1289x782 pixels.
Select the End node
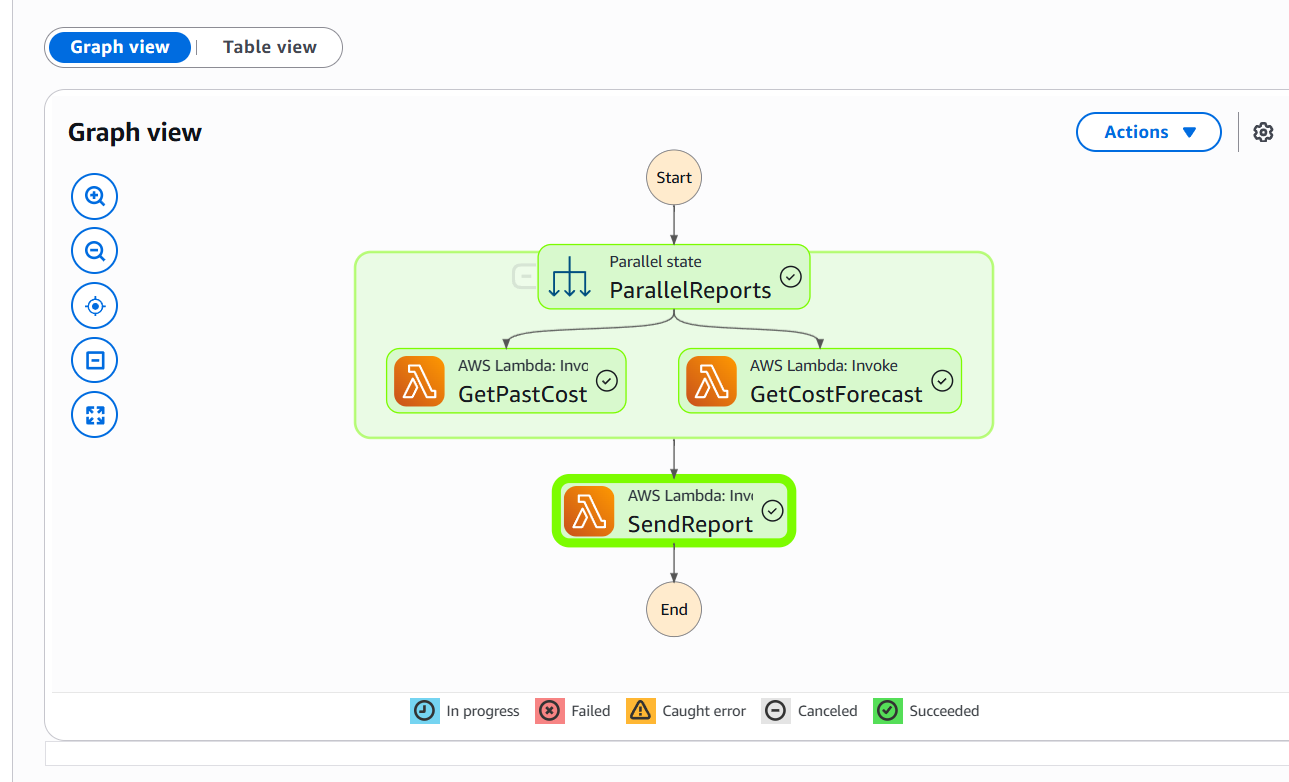click(x=674, y=609)
